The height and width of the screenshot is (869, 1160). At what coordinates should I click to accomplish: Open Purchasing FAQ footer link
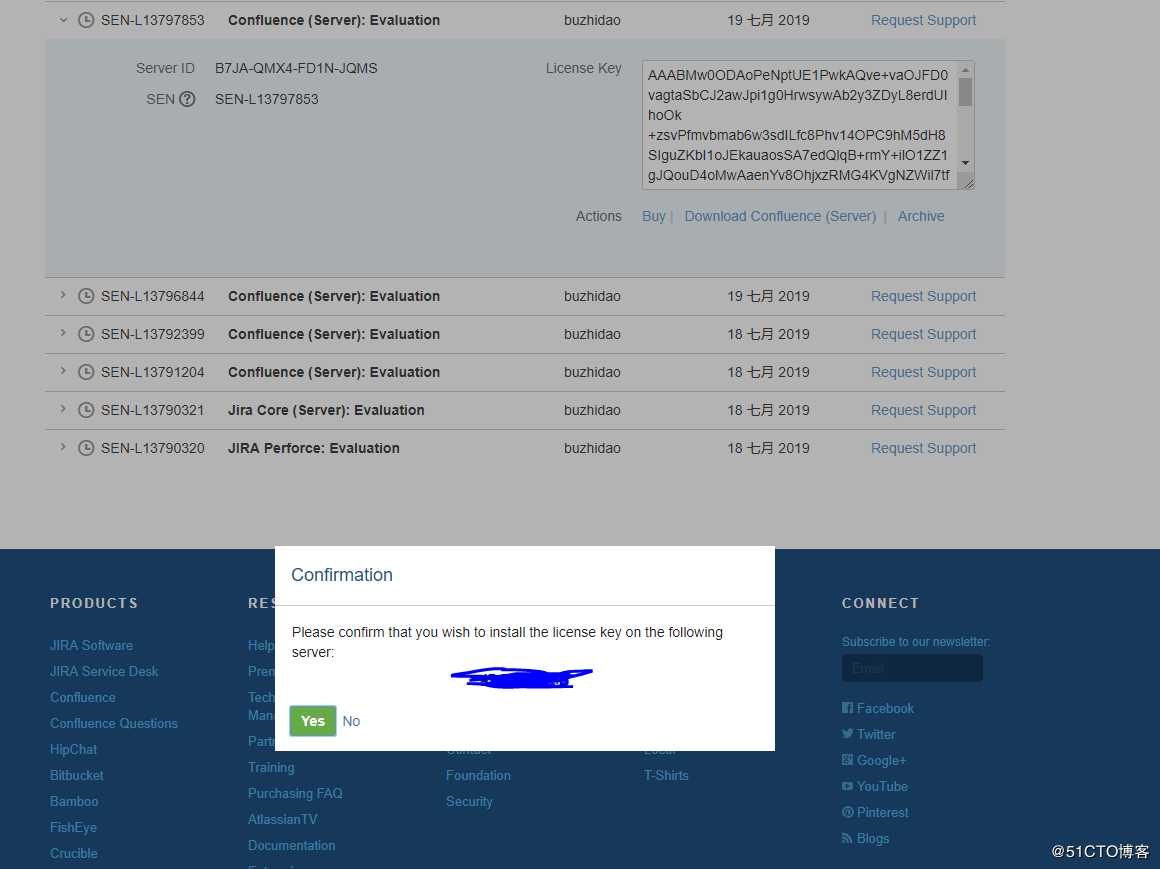(x=295, y=793)
